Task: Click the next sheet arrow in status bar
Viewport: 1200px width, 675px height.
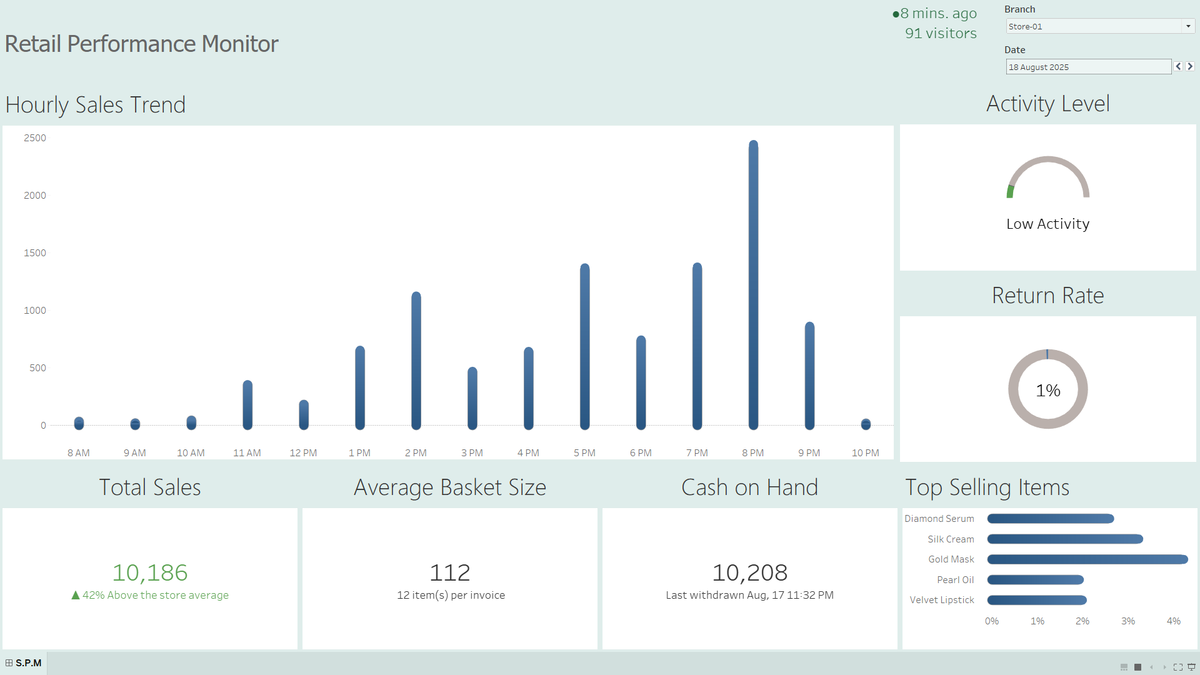Action: [x=1164, y=667]
